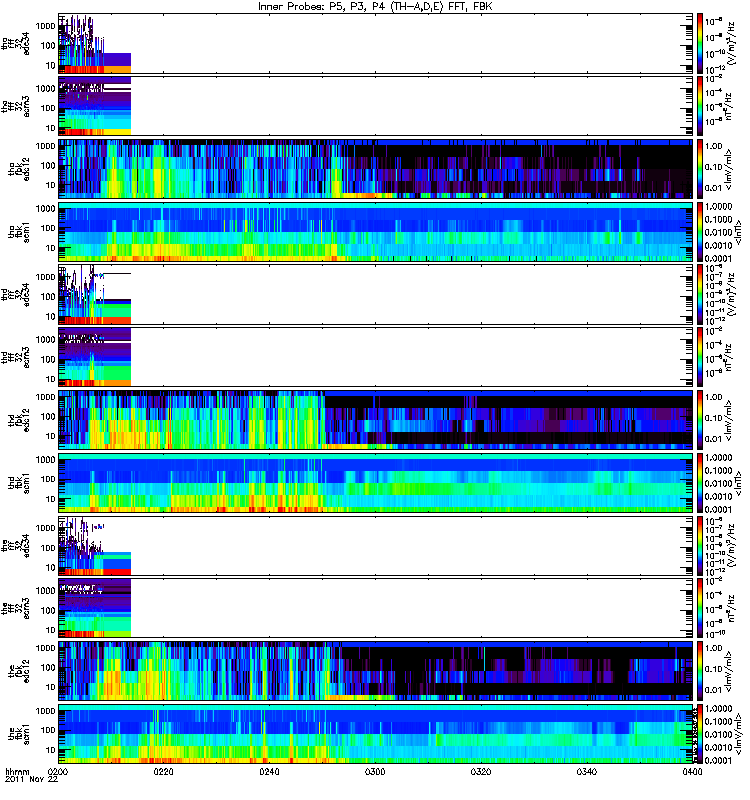Click the 'thd fff 32 scm3' panel label
The height and width of the screenshot is (800, 750).
(16, 358)
